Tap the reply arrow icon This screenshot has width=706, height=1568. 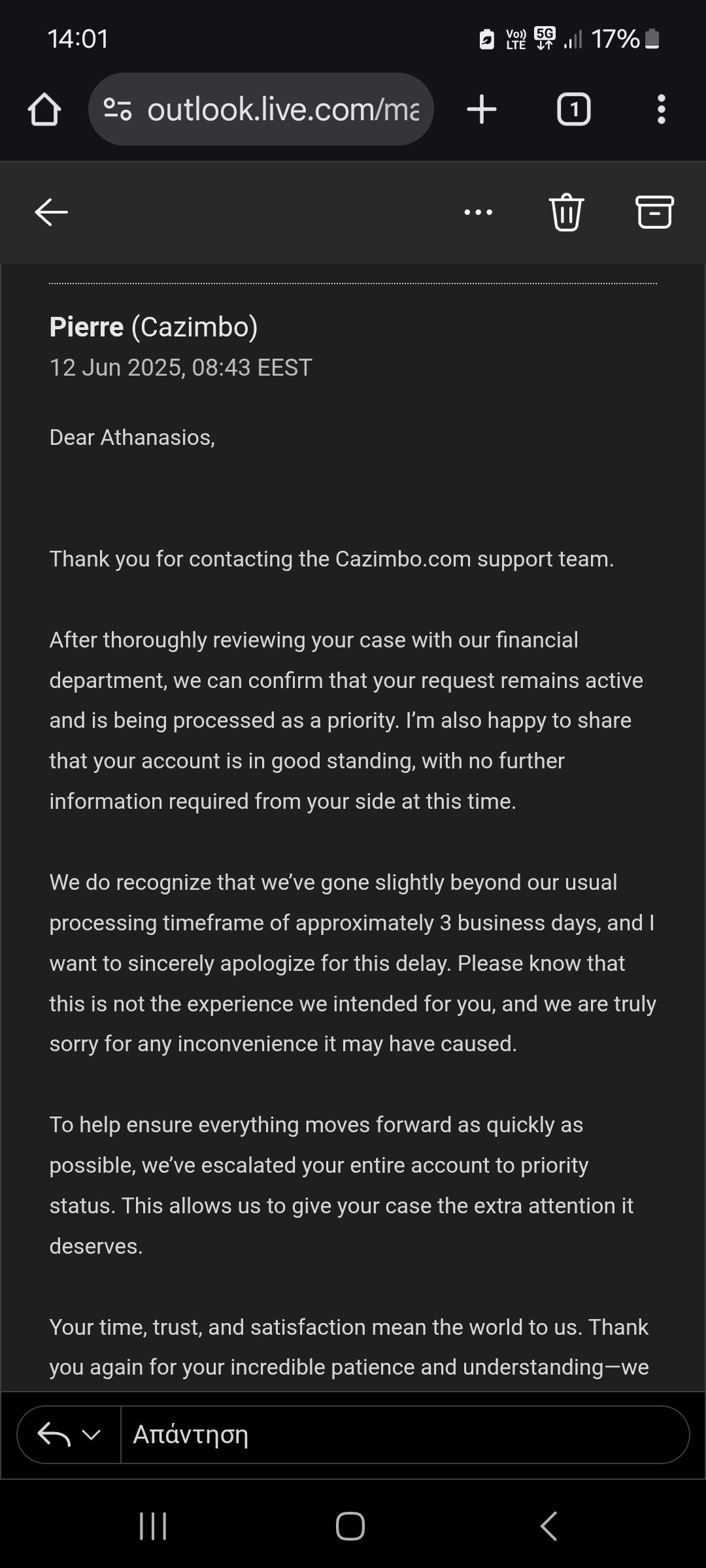54,1435
